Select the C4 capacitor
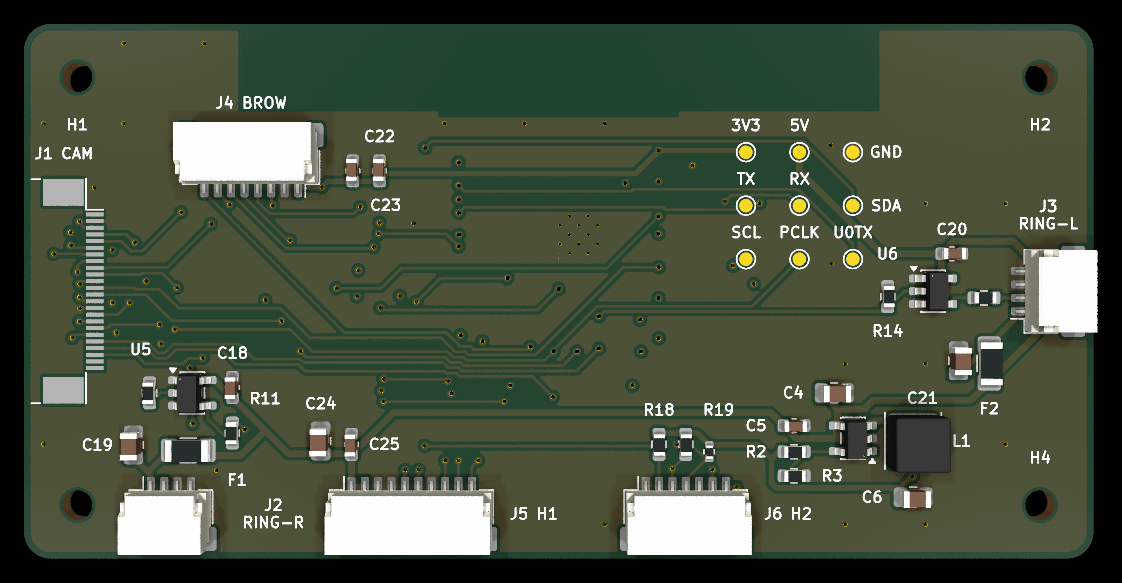This screenshot has width=1122, height=583. [834, 393]
